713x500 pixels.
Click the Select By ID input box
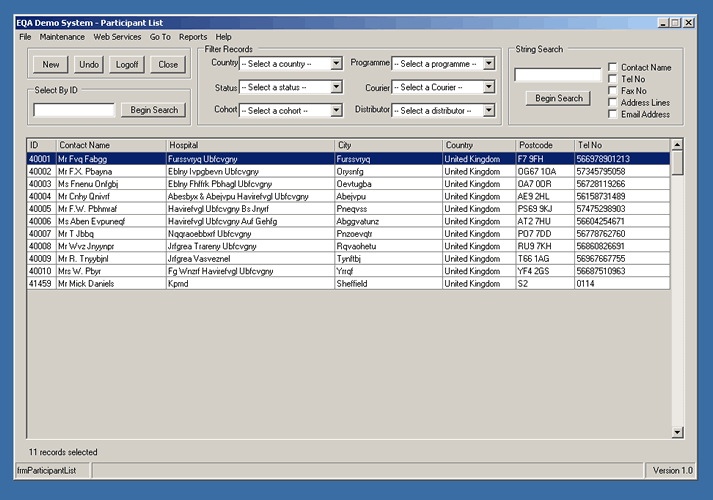click(x=73, y=110)
